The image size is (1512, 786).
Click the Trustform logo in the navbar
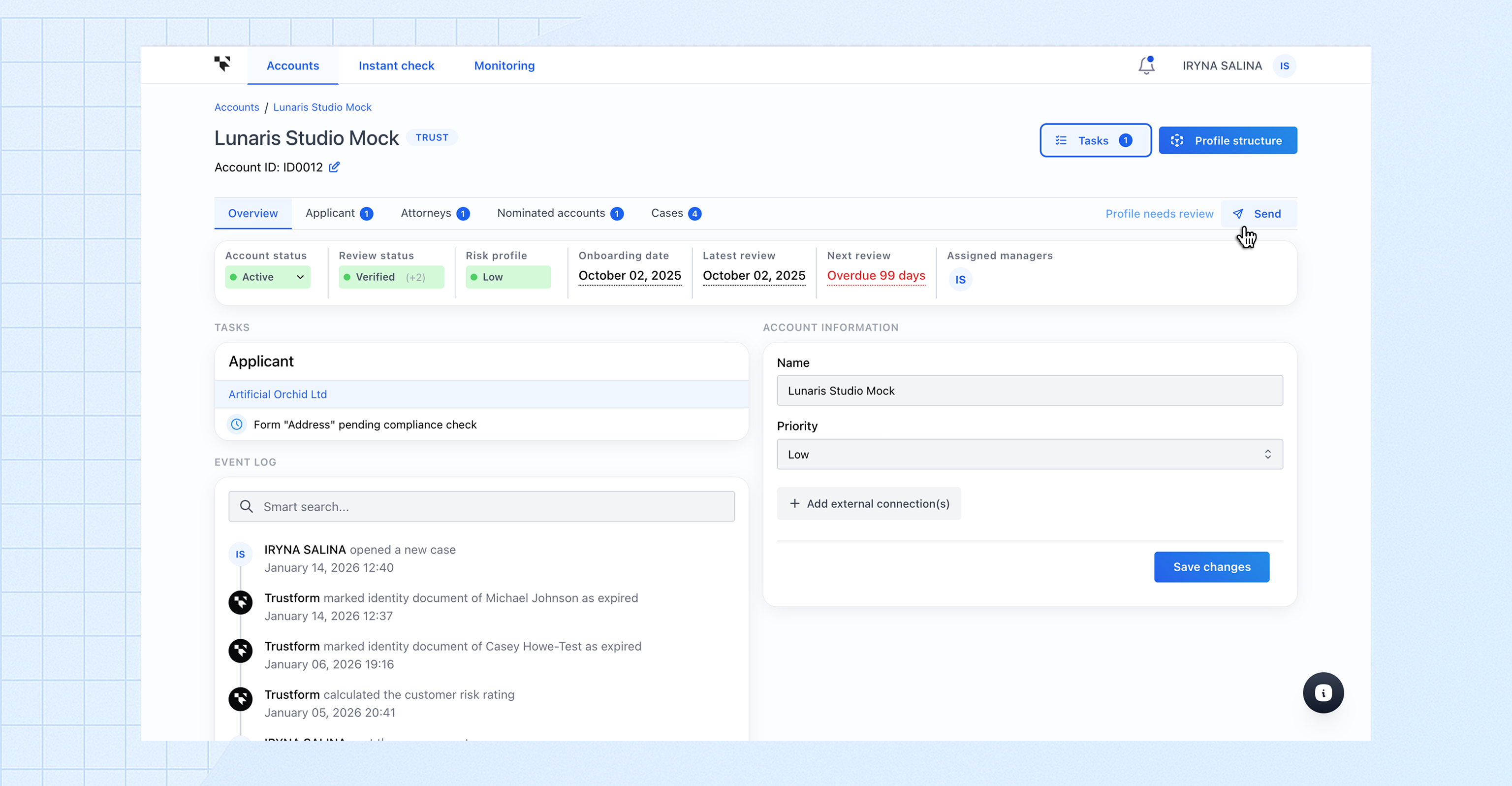click(222, 64)
